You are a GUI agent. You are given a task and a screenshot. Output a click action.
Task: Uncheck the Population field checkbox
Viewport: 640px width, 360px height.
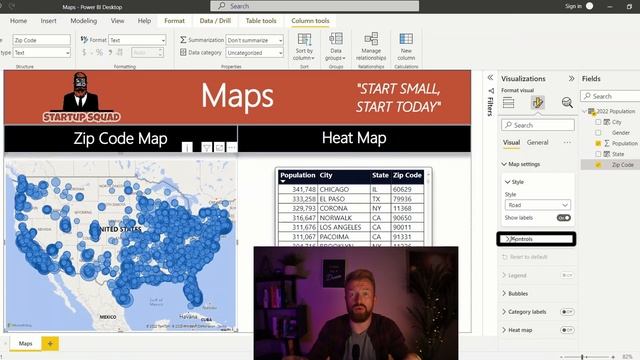point(598,143)
